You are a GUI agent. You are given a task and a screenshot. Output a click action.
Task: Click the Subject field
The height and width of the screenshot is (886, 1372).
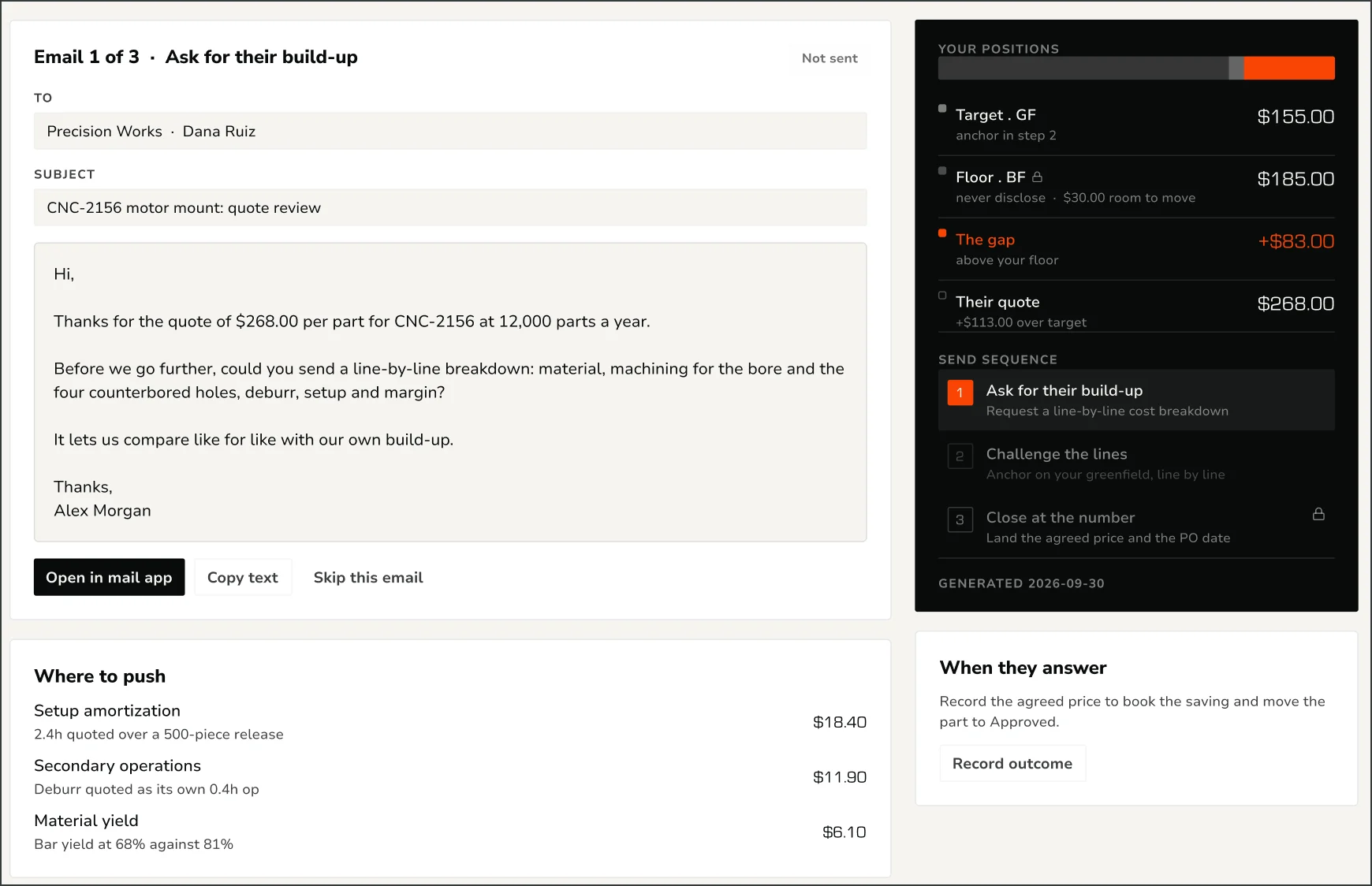tap(450, 207)
